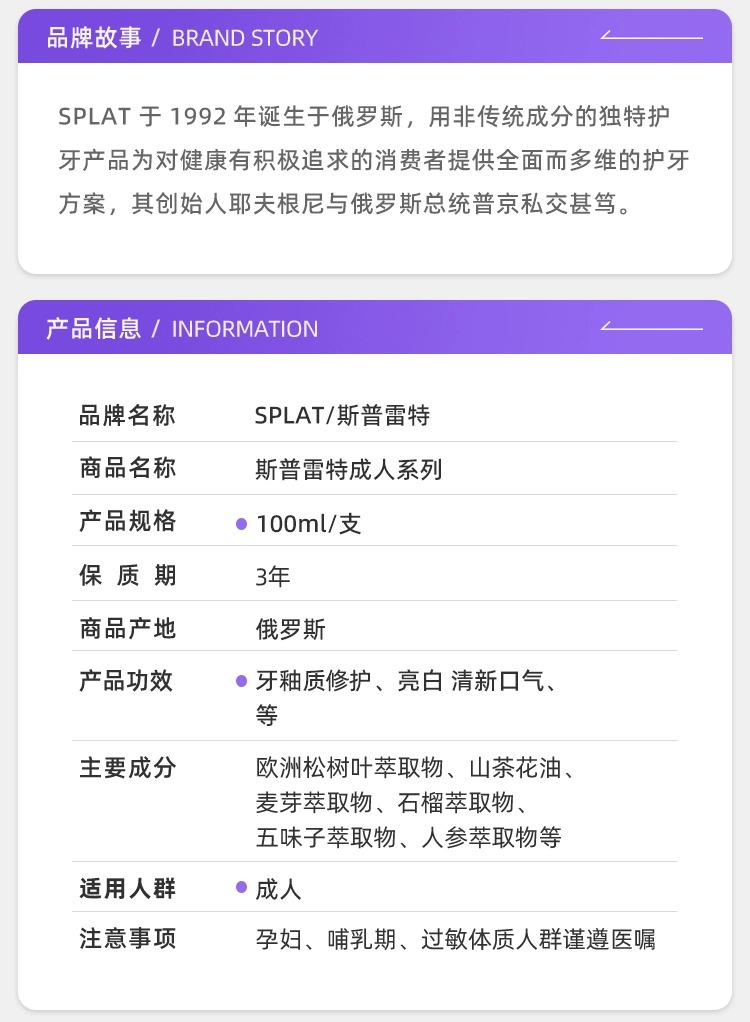The width and height of the screenshot is (750, 1022).
Task: Click the purple dot beside 100ml/支
Action: [241, 523]
